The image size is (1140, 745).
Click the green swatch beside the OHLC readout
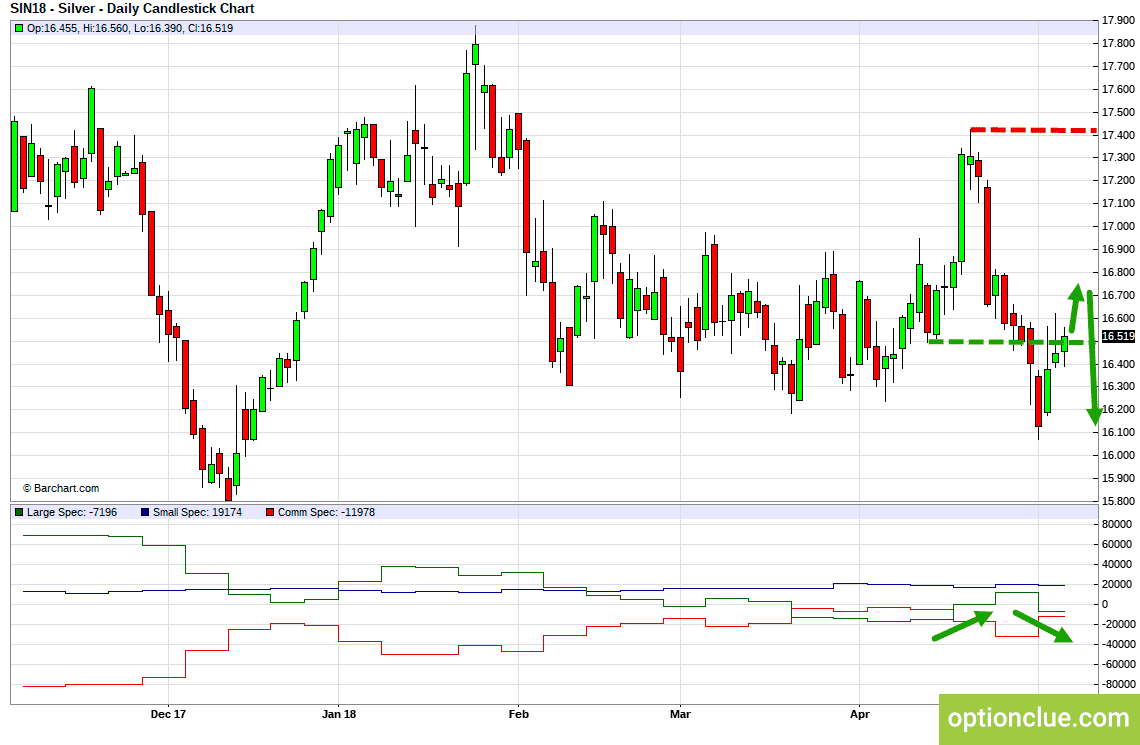click(19, 28)
